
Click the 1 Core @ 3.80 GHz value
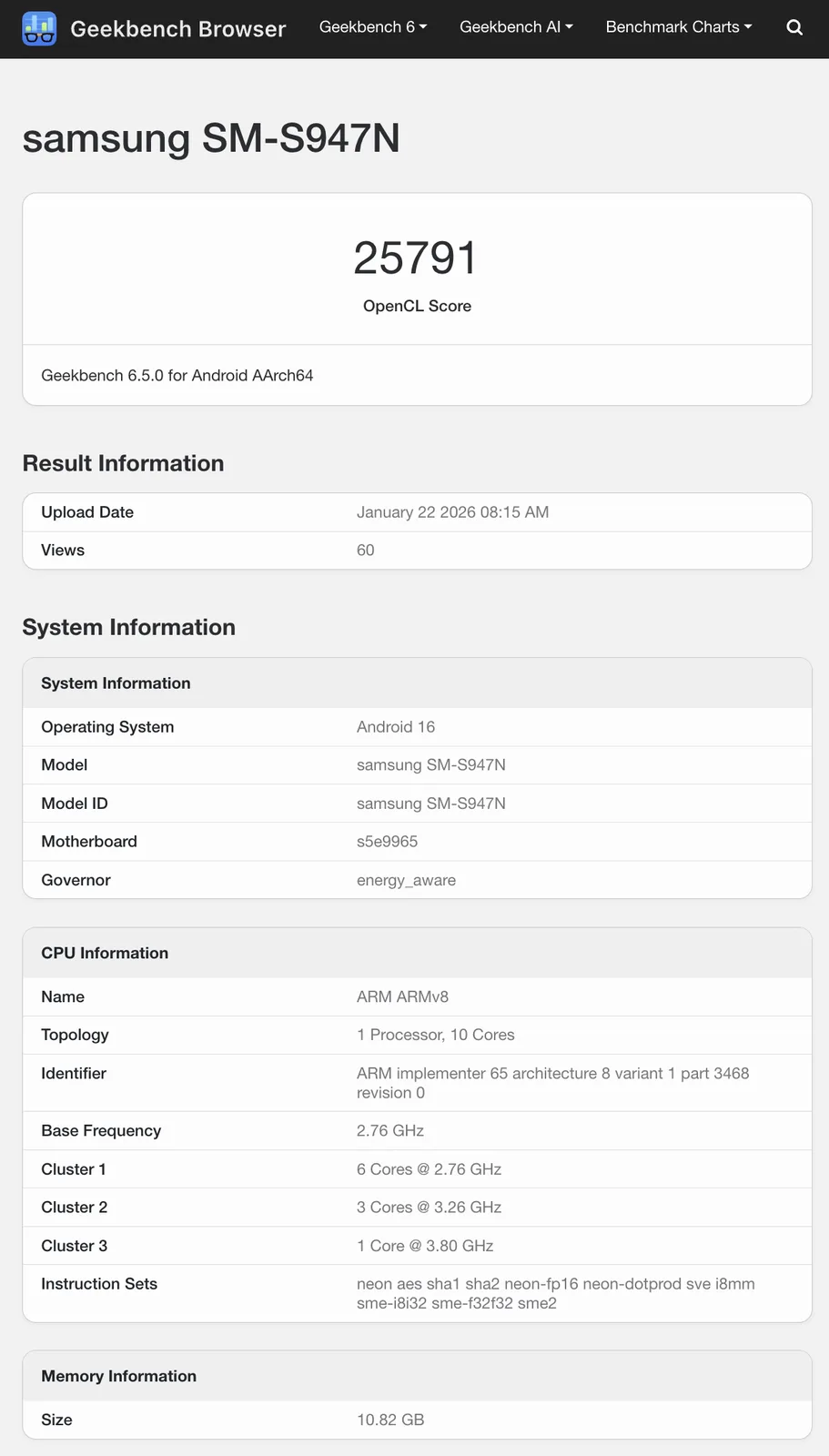point(425,1246)
